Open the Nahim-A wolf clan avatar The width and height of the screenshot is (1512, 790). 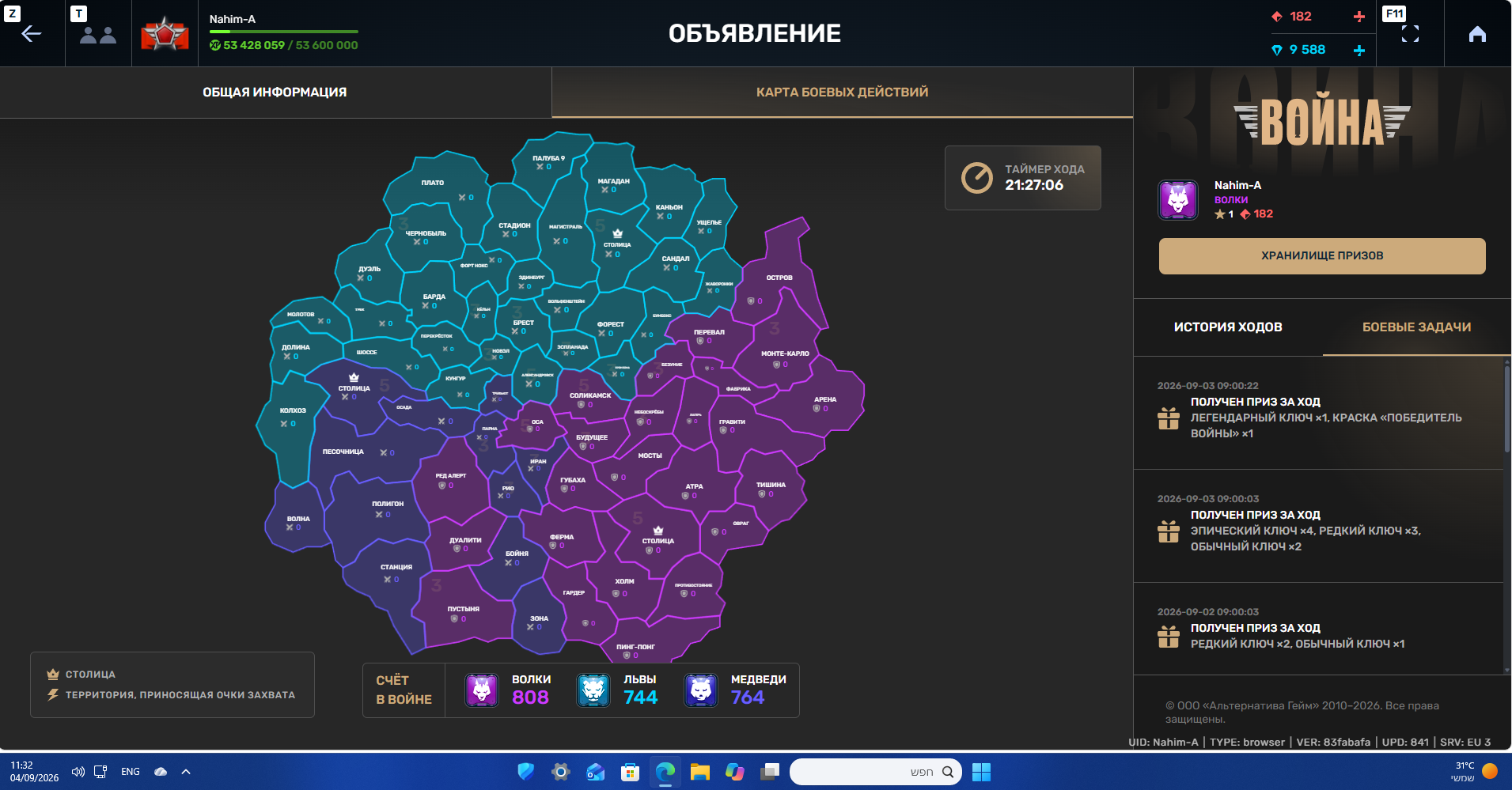pyautogui.click(x=1178, y=199)
